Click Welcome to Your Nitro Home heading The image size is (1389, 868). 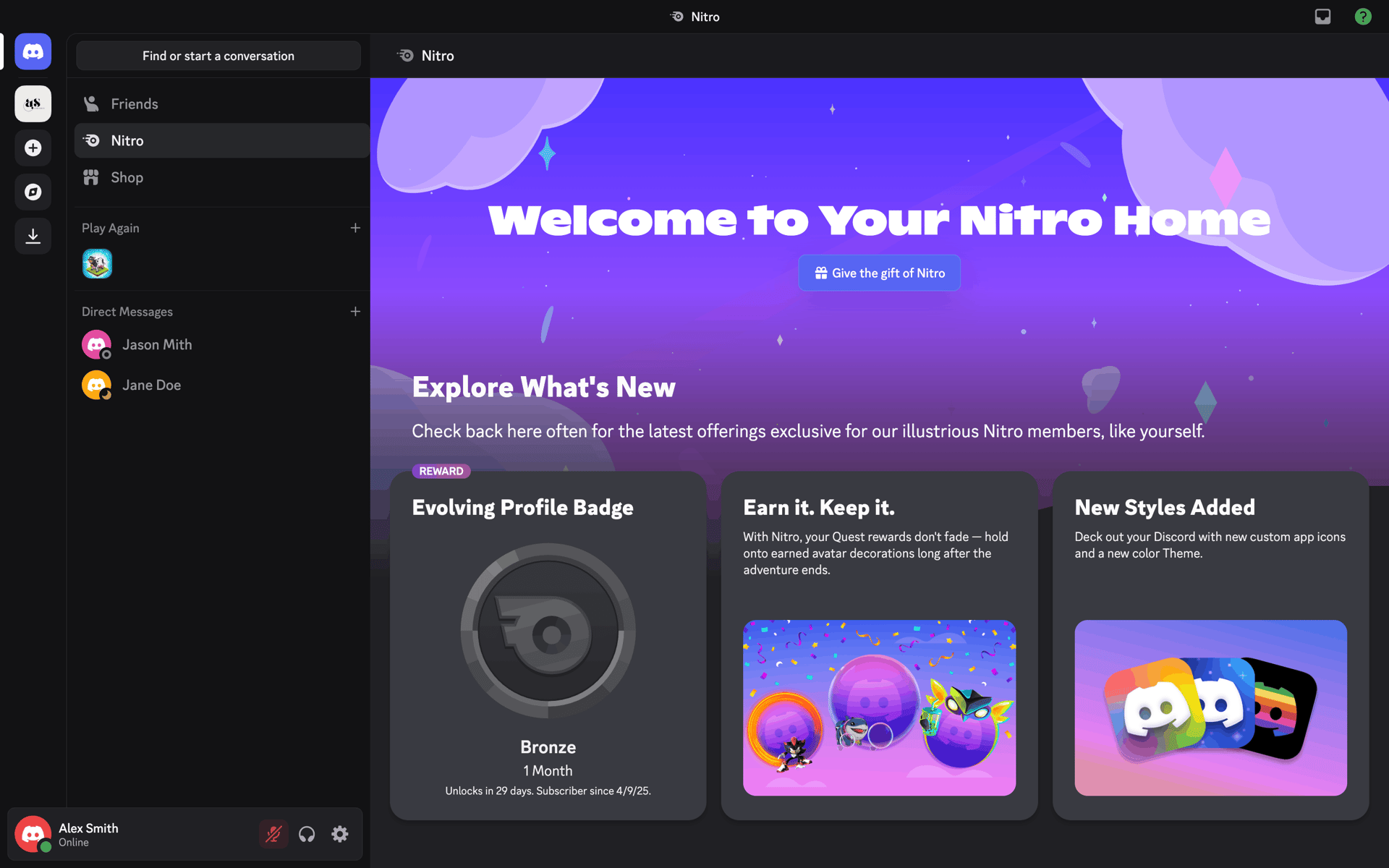tap(879, 220)
